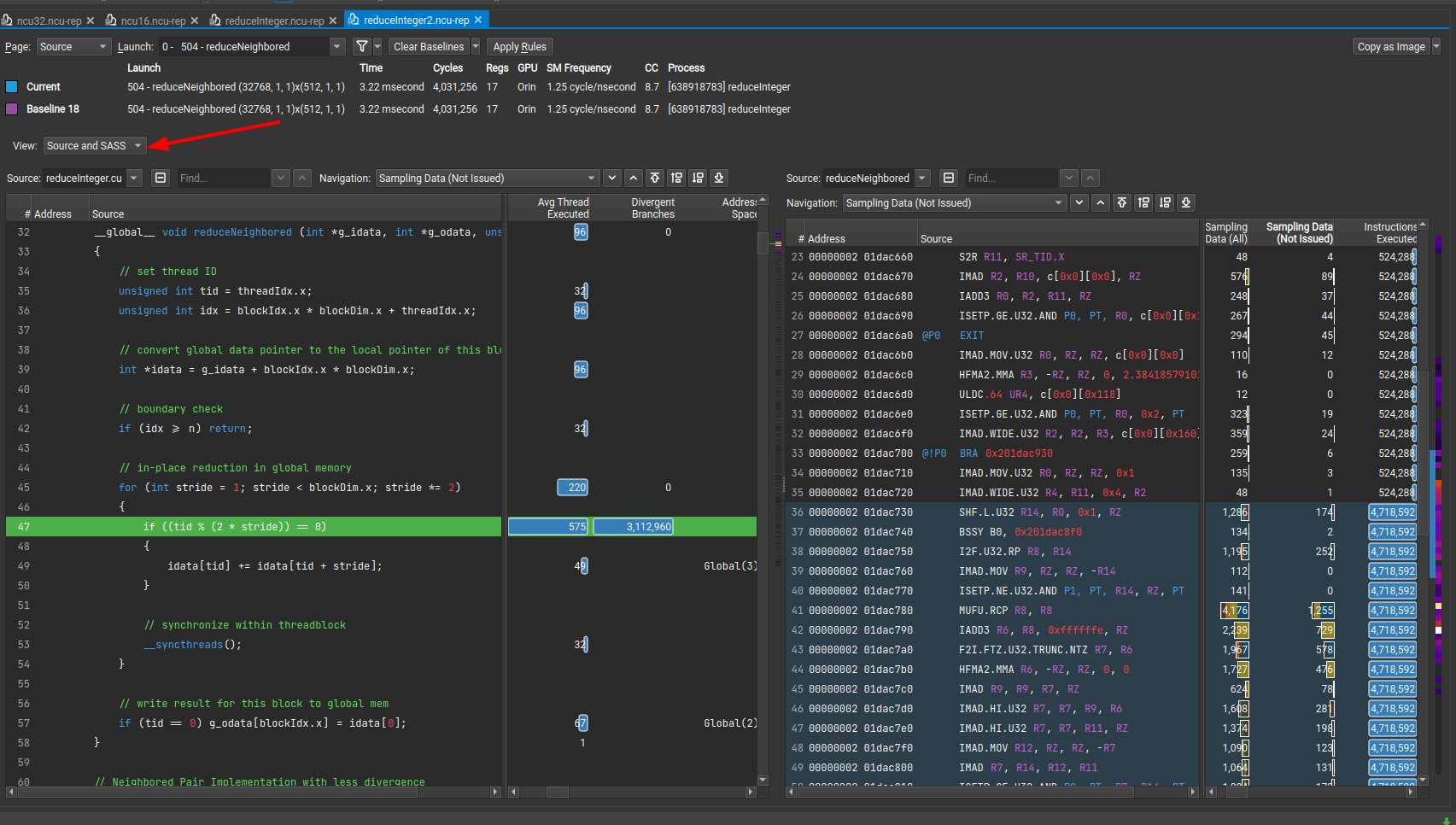Jump to previous value in left navigation
The height and width of the screenshot is (825, 1456).
pos(633,178)
